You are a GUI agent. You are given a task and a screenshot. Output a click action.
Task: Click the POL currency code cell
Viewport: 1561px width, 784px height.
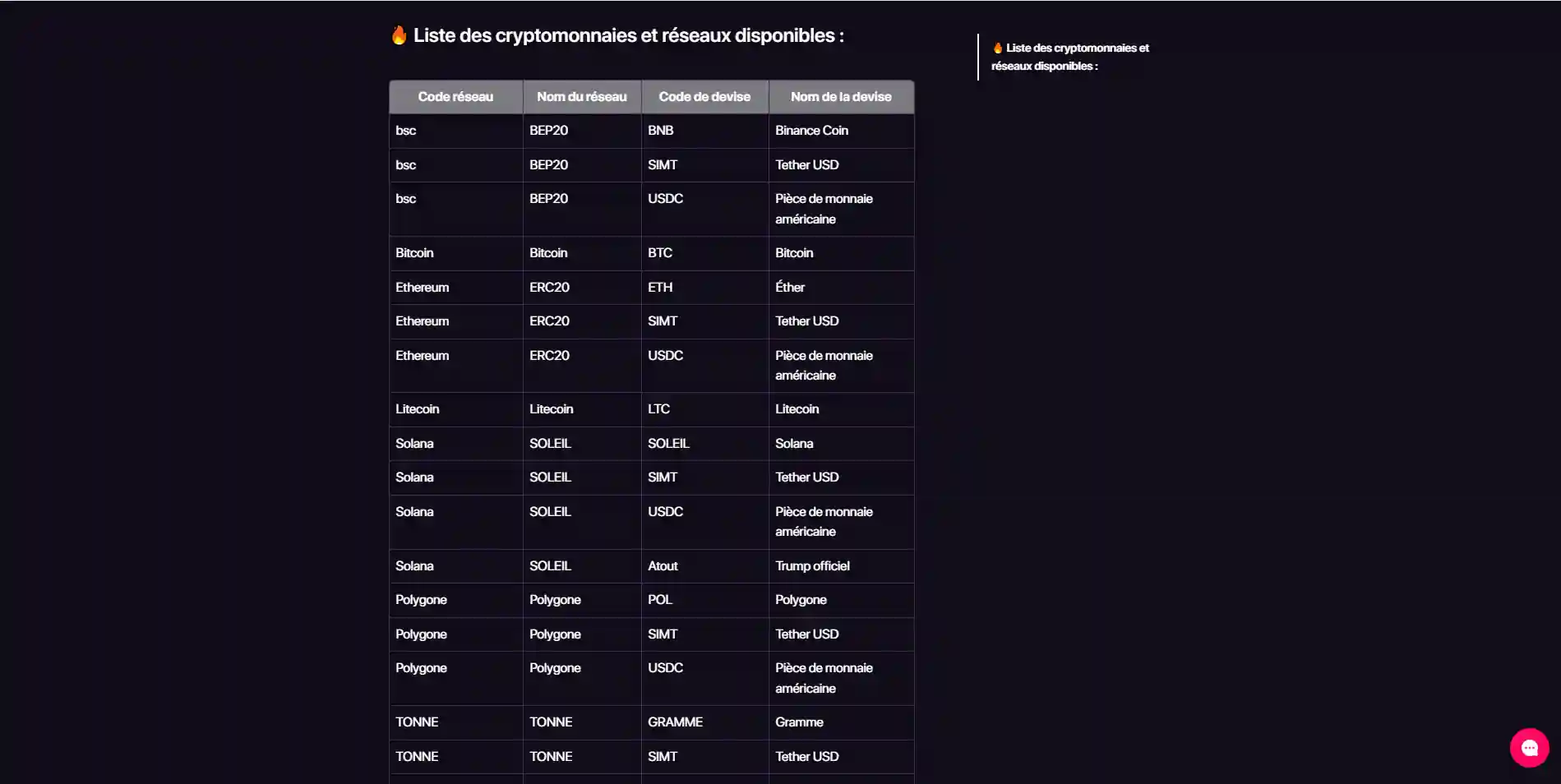click(x=704, y=600)
